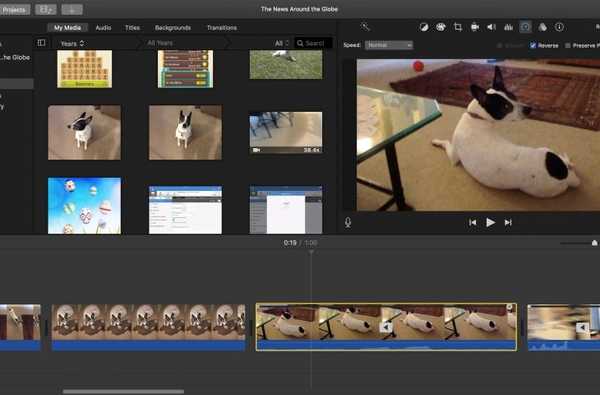Click the magic wand auto-enhance icon
This screenshot has width=600, height=395.
tap(365, 27)
